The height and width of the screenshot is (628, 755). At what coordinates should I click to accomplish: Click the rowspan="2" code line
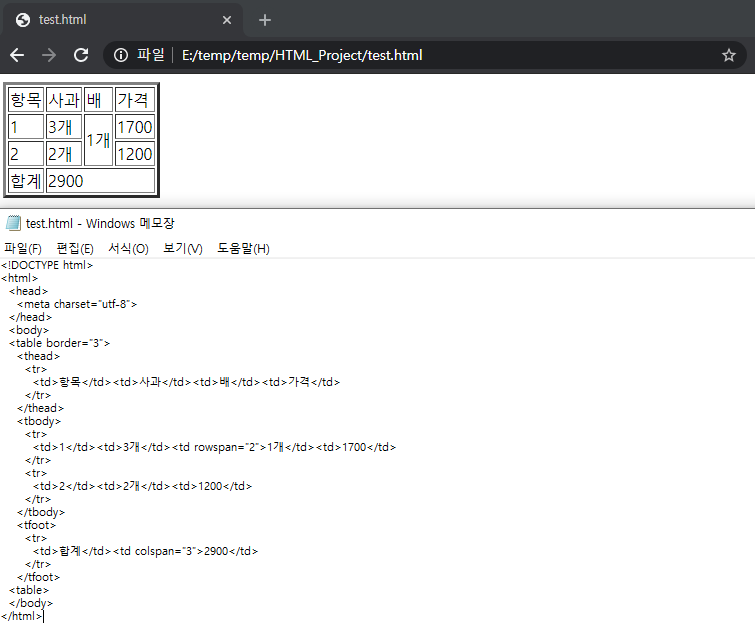tap(214, 447)
